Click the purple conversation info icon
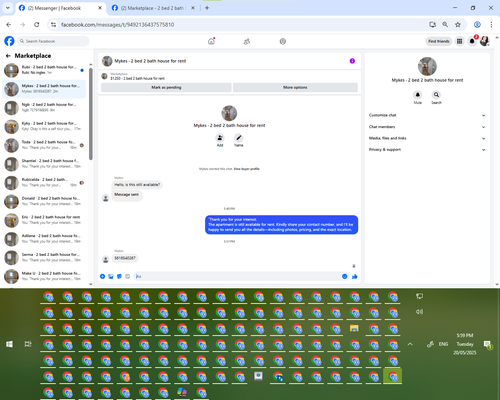Viewport: 500px width, 400px height. 352,61
